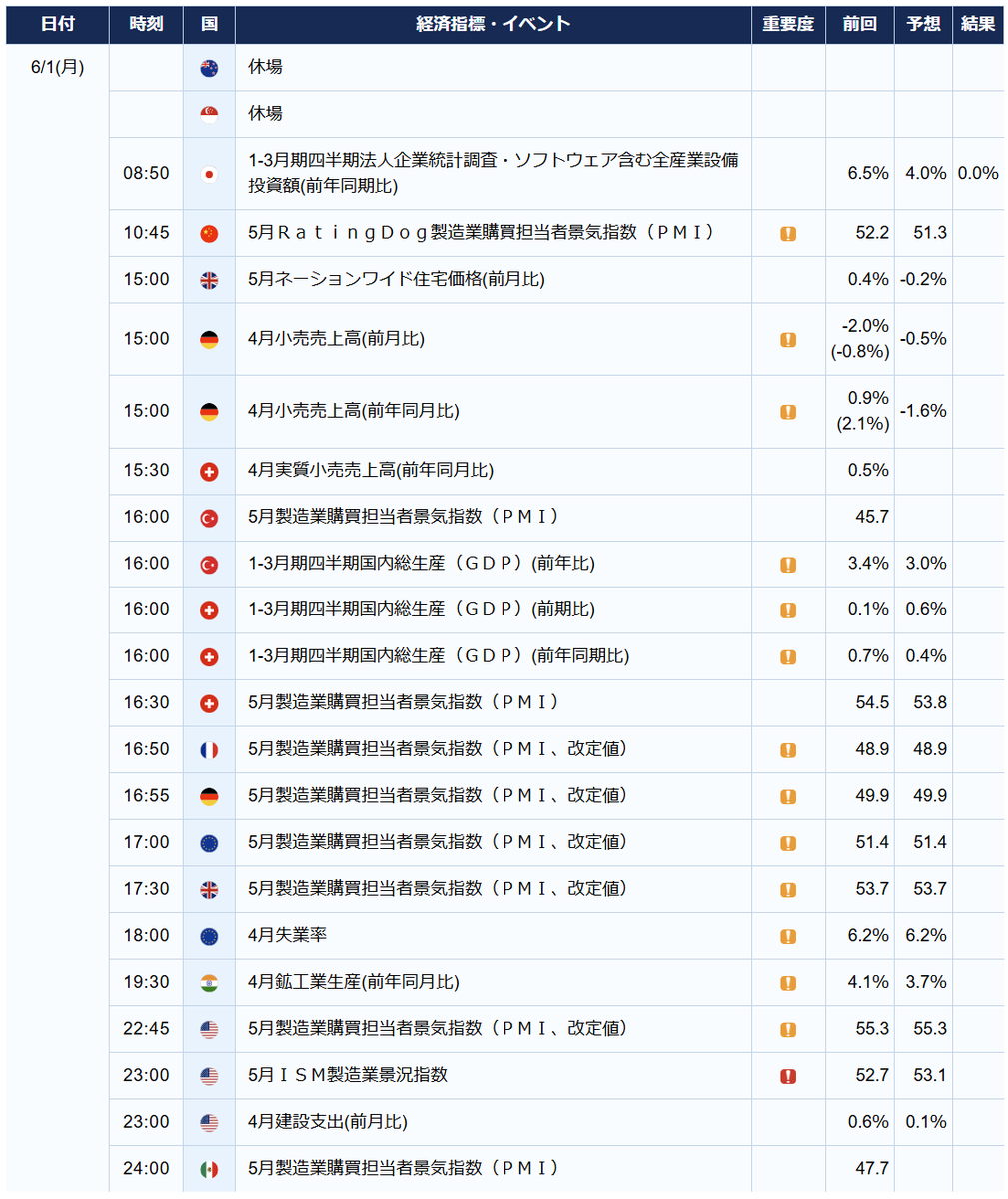Click the 結果 column header
1008x1199 pixels.
point(978,24)
